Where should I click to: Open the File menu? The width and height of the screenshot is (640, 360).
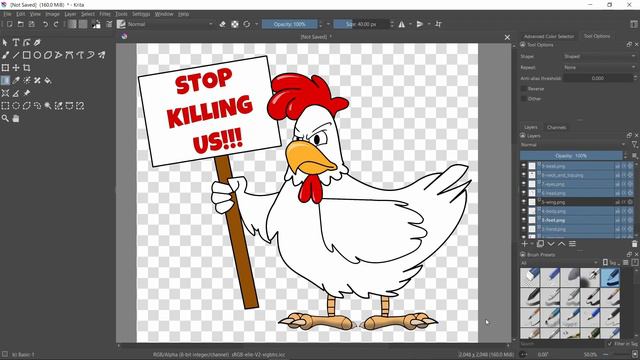7,14
